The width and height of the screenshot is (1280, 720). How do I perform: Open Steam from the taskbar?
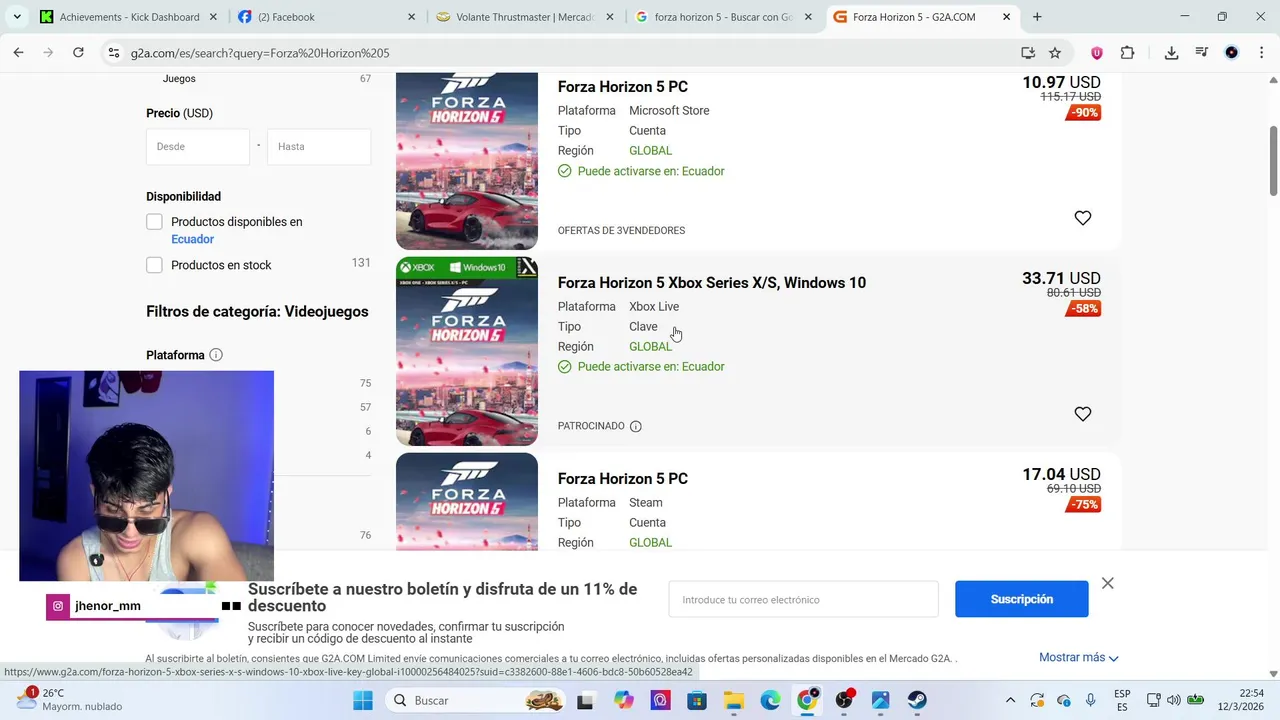click(x=917, y=700)
